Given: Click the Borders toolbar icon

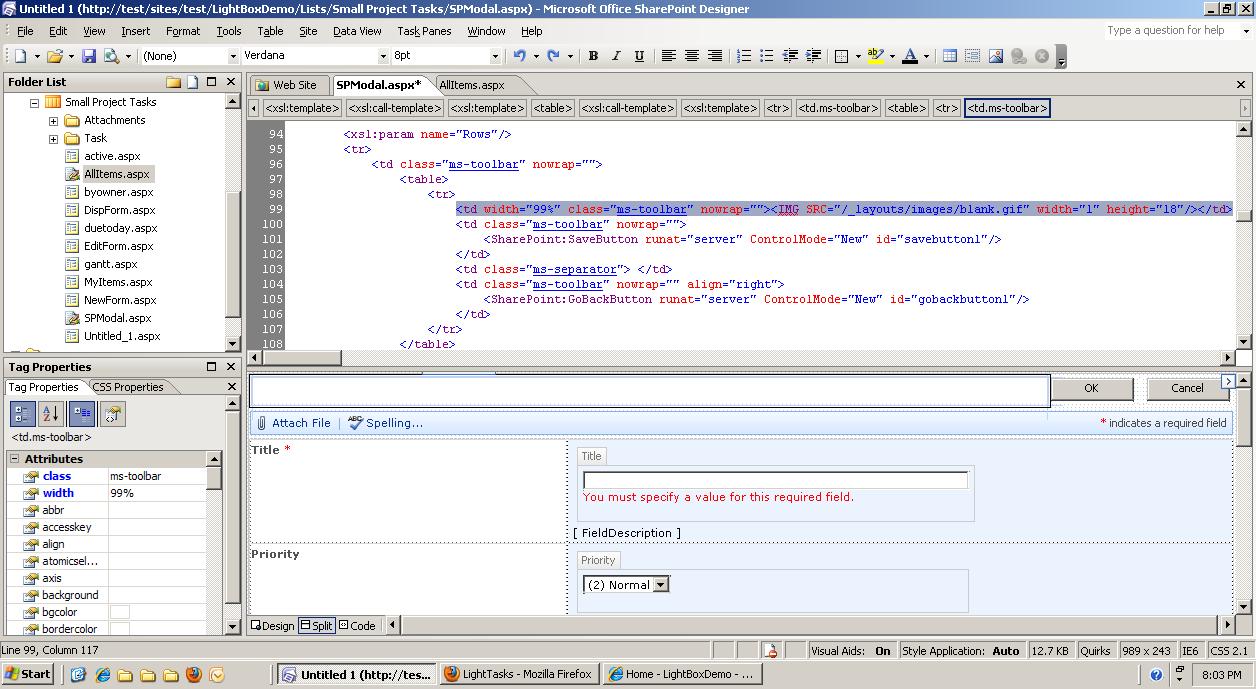Looking at the screenshot, I should (842, 56).
